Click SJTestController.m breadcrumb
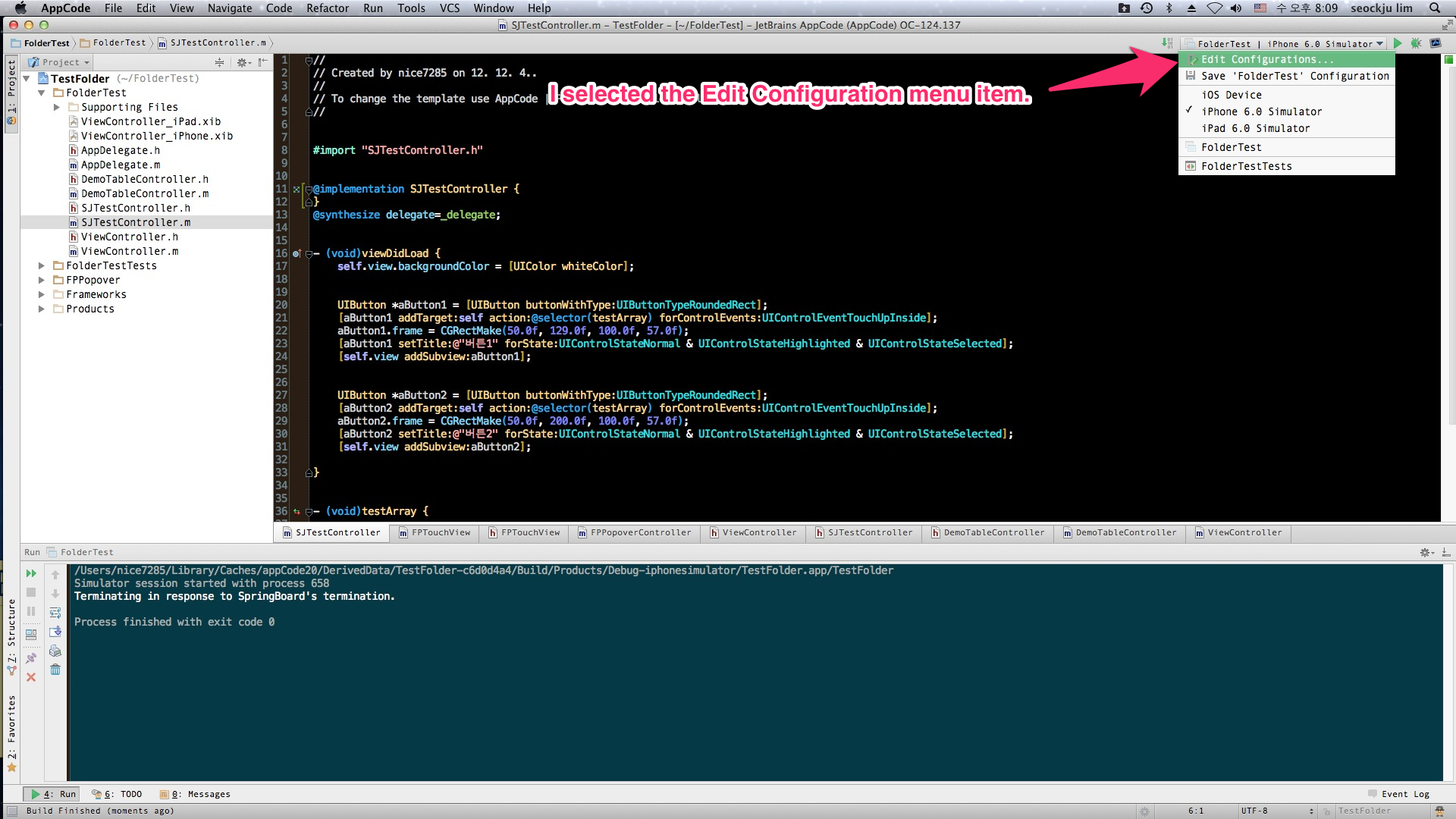Screen dimensions: 1456x819 click(x=212, y=43)
